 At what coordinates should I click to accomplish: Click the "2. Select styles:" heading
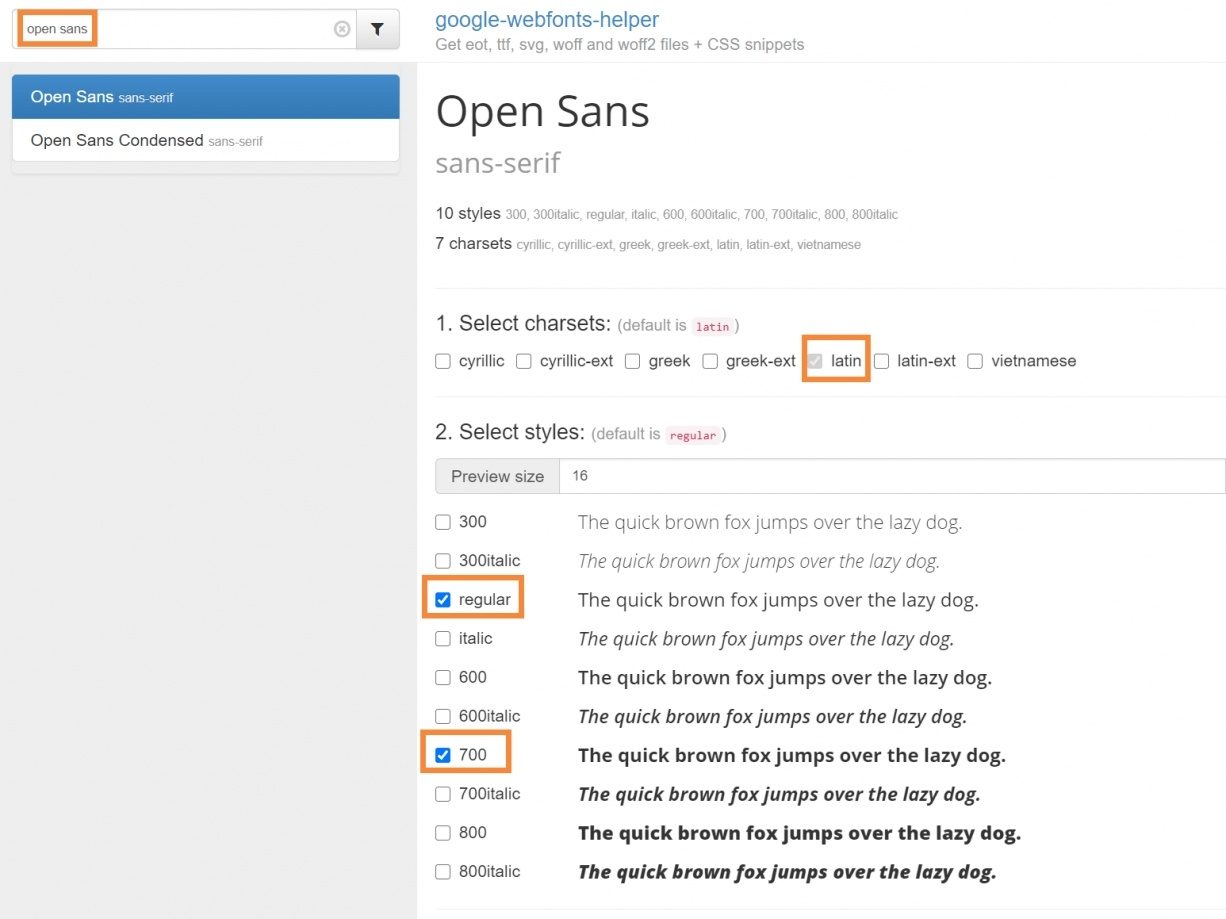(x=510, y=432)
